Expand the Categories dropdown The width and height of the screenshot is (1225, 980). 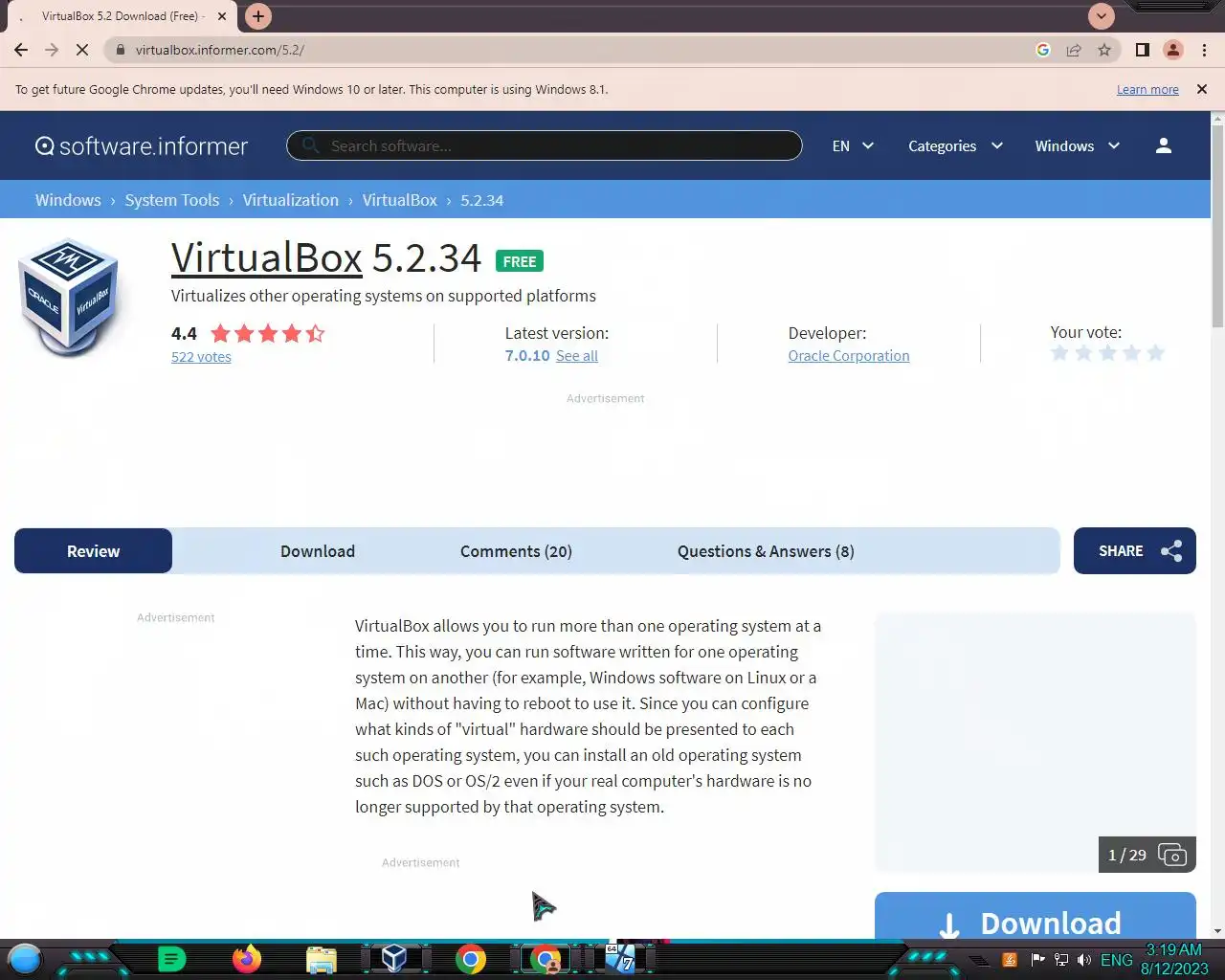click(955, 145)
